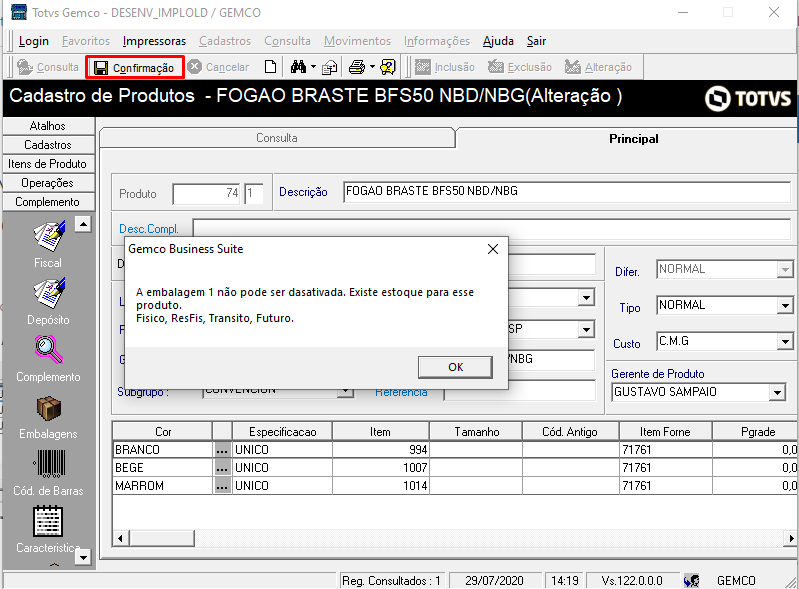Switch to the Consulta tab
The image size is (799, 589).
[x=277, y=138]
